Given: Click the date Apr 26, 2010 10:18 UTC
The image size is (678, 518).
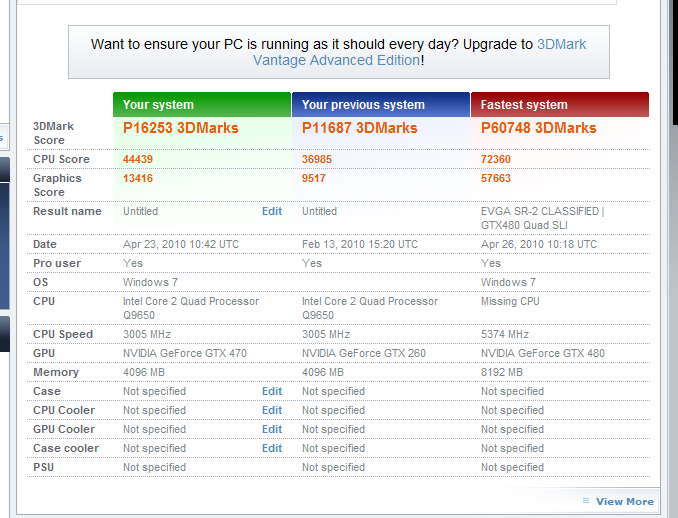Looking at the screenshot, I should [x=539, y=244].
